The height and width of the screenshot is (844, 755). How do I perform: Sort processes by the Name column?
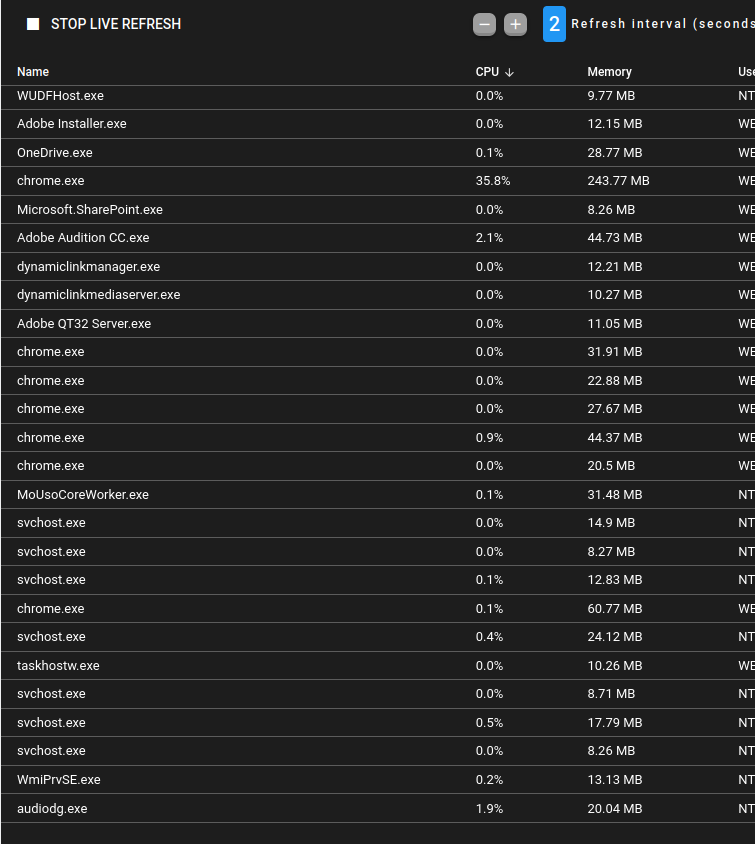(x=32, y=71)
